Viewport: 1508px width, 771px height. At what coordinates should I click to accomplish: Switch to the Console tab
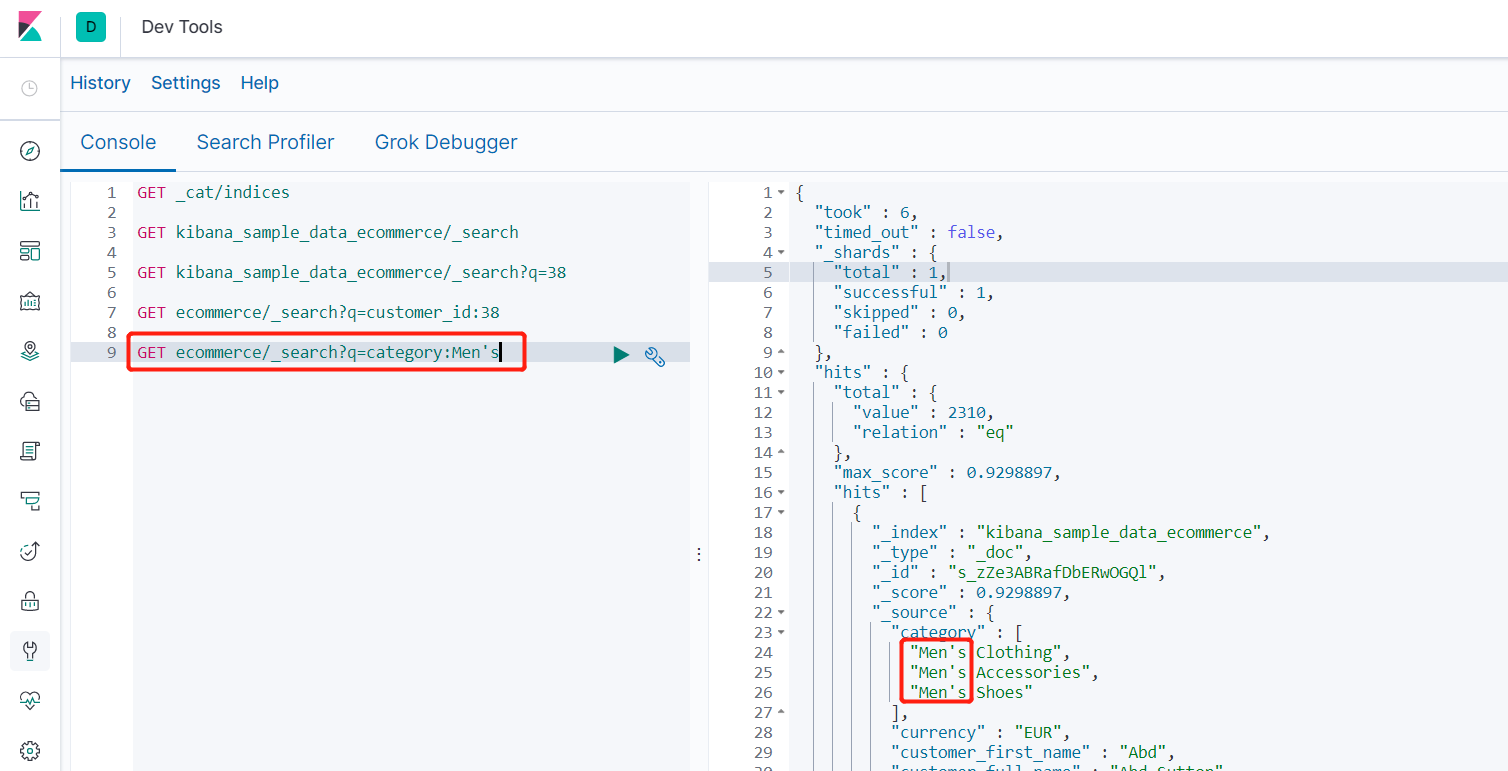click(118, 142)
